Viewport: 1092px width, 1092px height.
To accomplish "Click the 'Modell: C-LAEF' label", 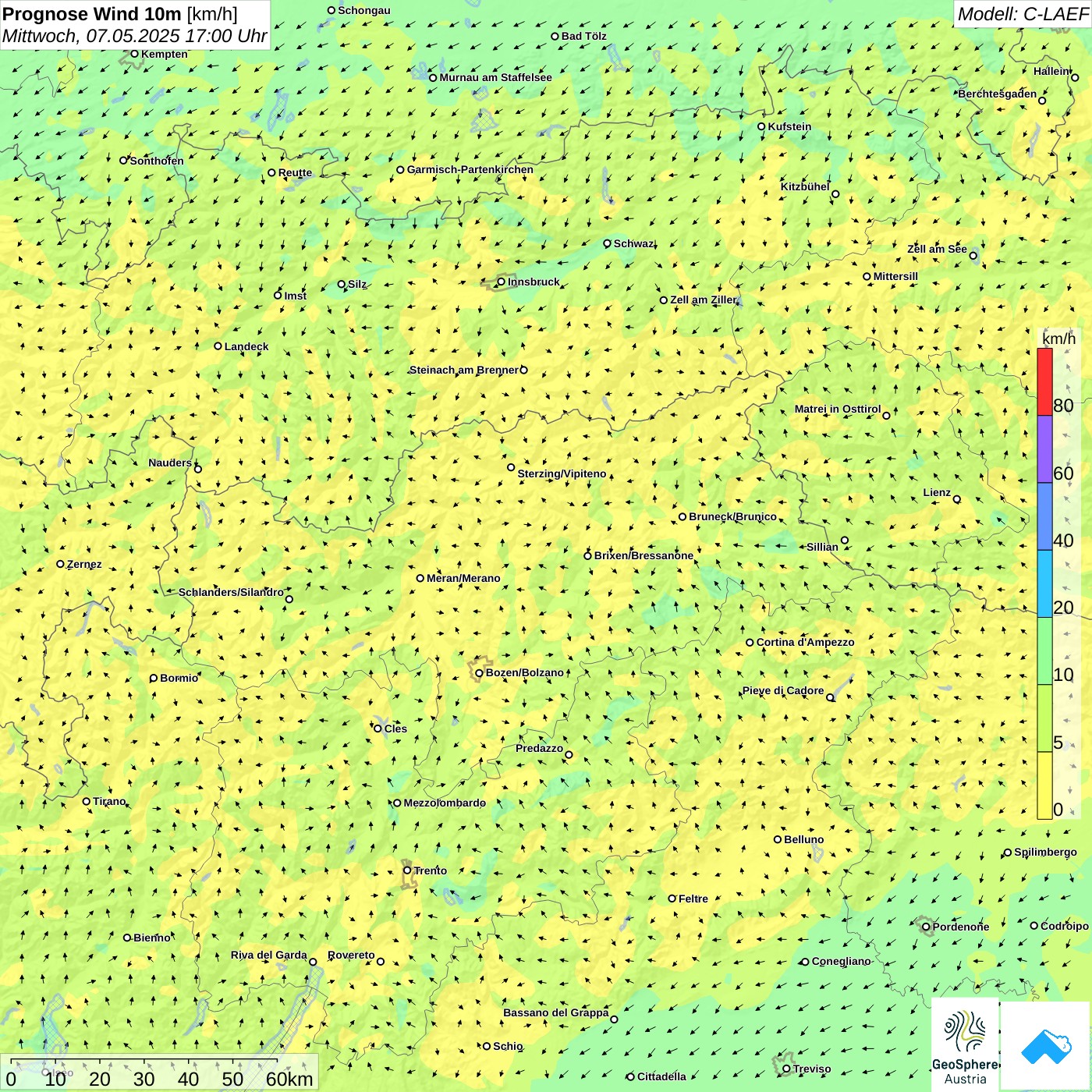I will pyautogui.click(x=1022, y=14).
